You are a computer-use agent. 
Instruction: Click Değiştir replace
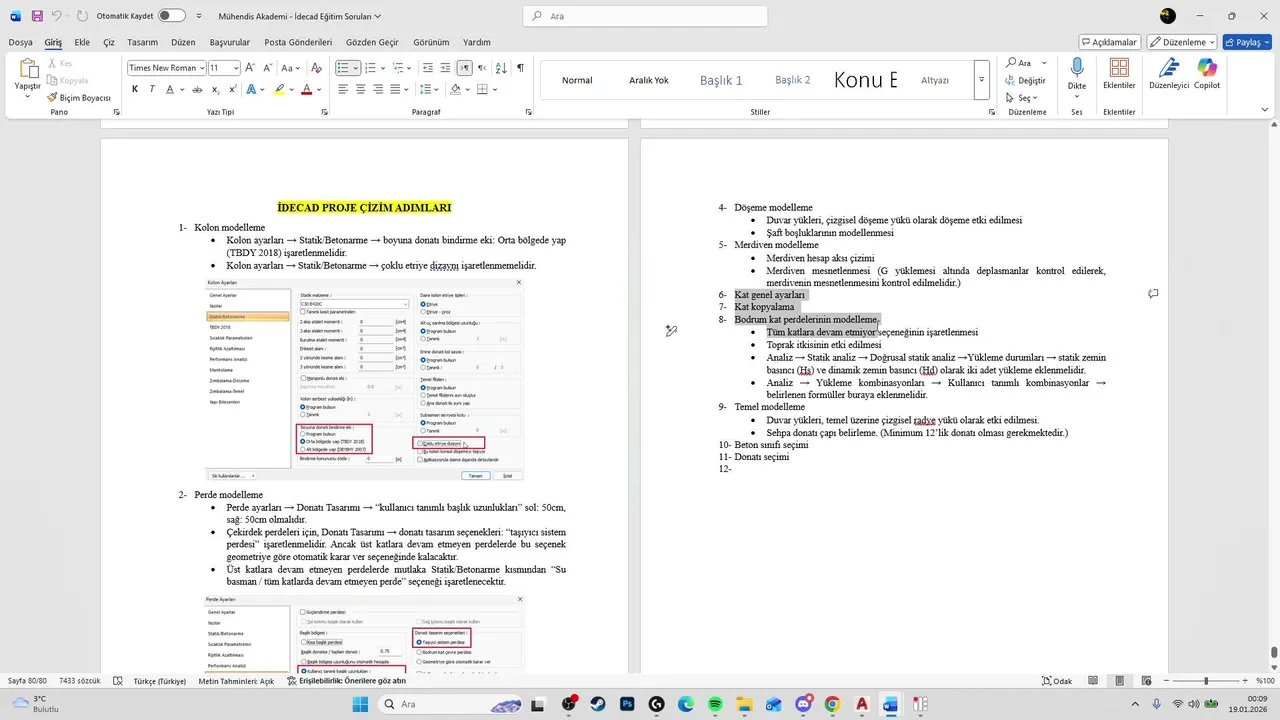[x=1025, y=80]
